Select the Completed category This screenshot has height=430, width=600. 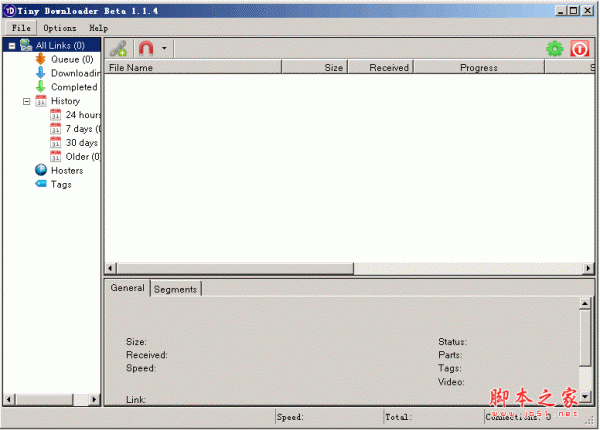(x=74, y=87)
